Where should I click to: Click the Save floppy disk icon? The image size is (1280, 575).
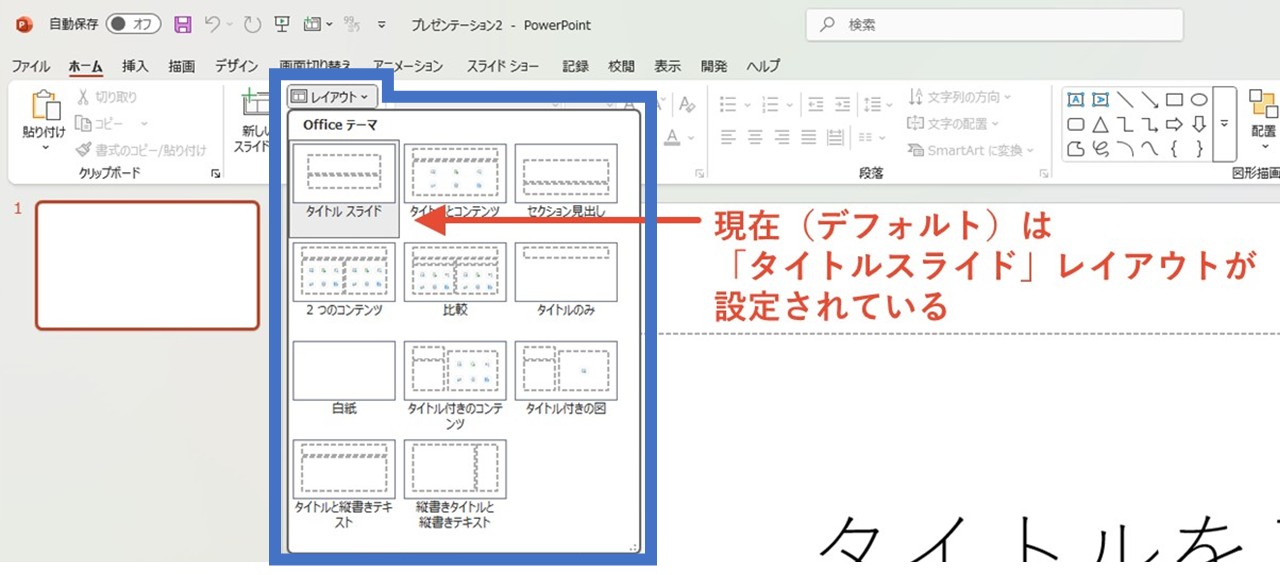pyautogui.click(x=182, y=24)
